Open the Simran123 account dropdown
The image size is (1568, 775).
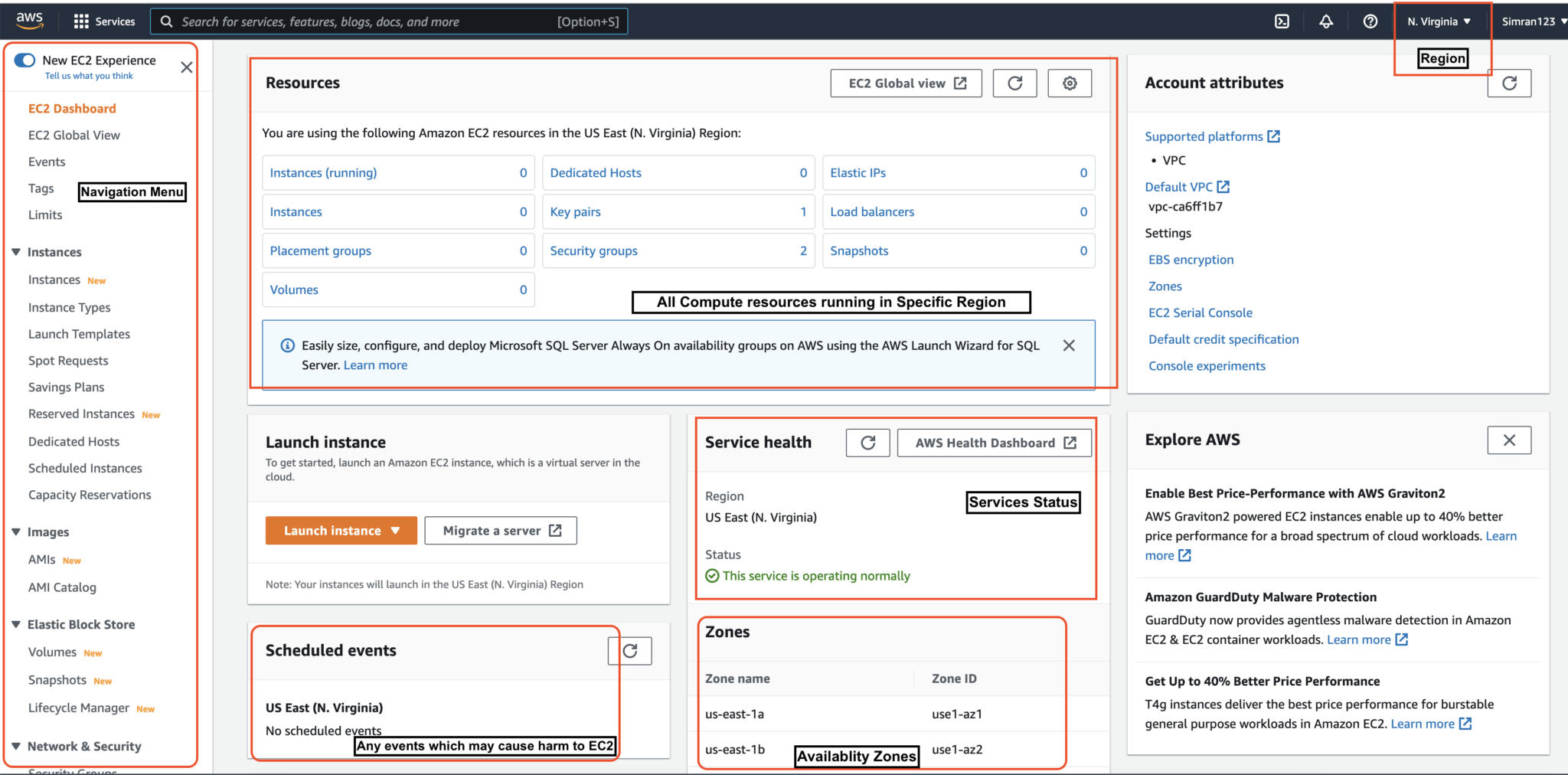point(1534,21)
